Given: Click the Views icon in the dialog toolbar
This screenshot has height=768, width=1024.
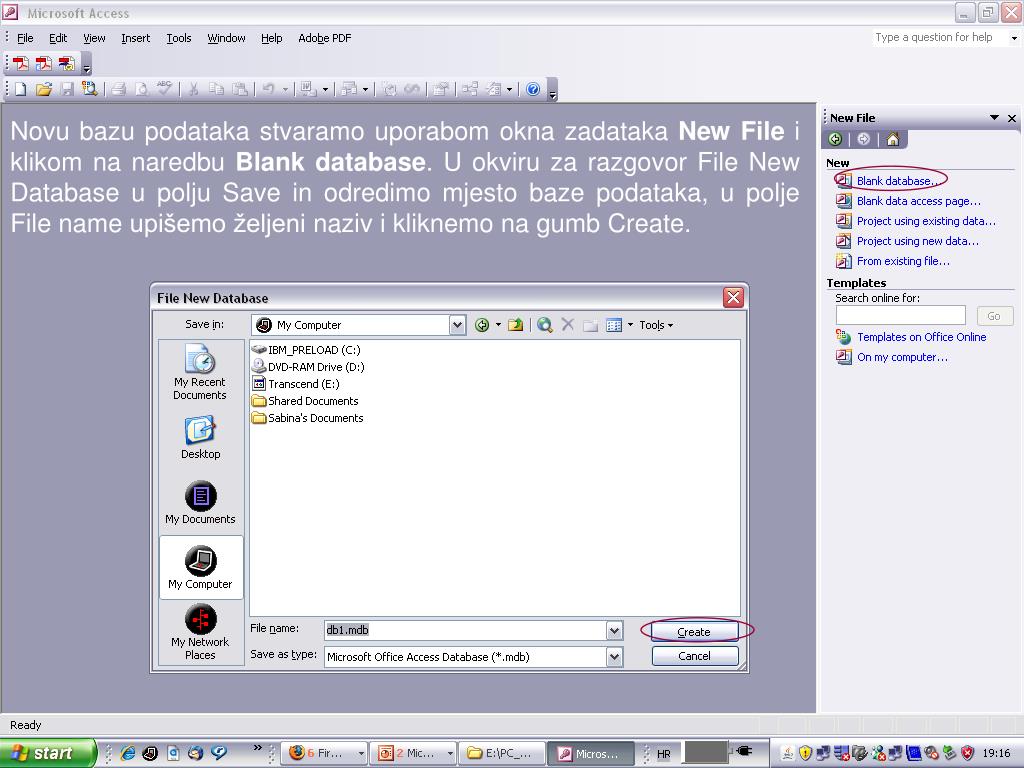Looking at the screenshot, I should [614, 325].
